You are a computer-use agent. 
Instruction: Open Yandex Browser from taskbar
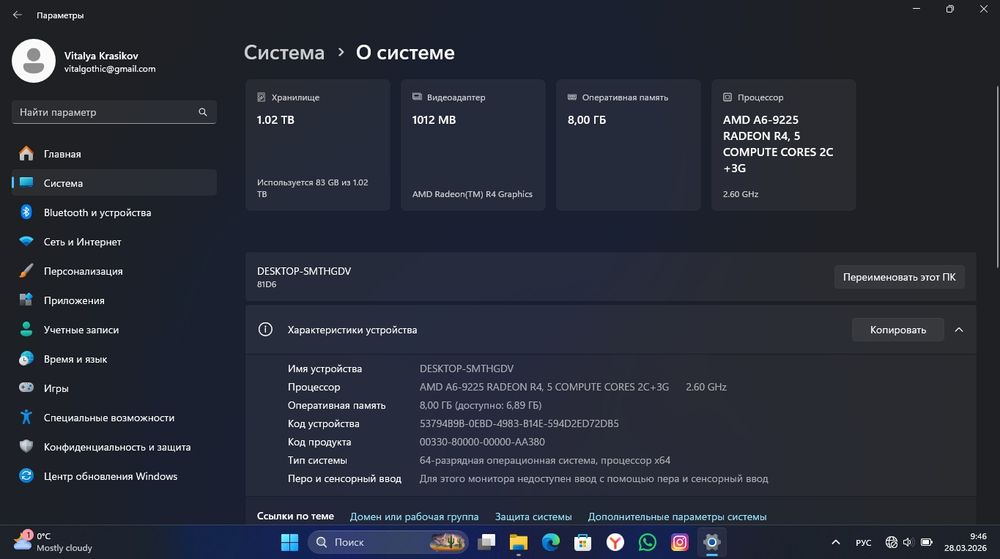(615, 542)
